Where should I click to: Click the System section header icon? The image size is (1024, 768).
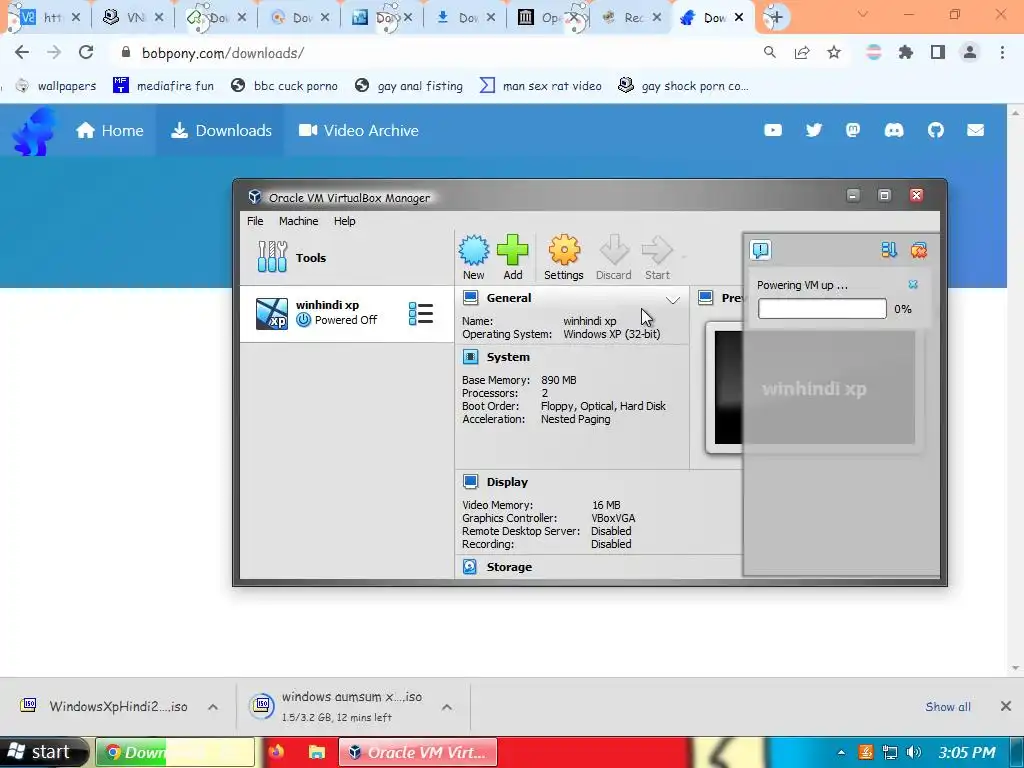click(x=470, y=357)
